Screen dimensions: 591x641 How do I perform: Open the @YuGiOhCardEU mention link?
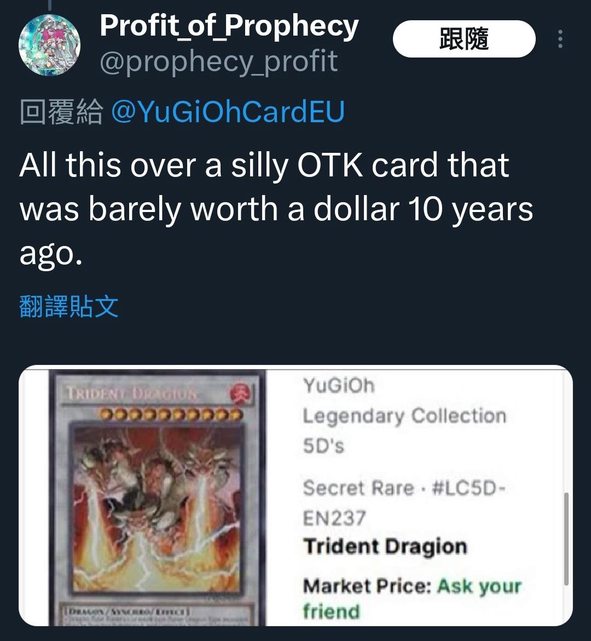click(228, 112)
